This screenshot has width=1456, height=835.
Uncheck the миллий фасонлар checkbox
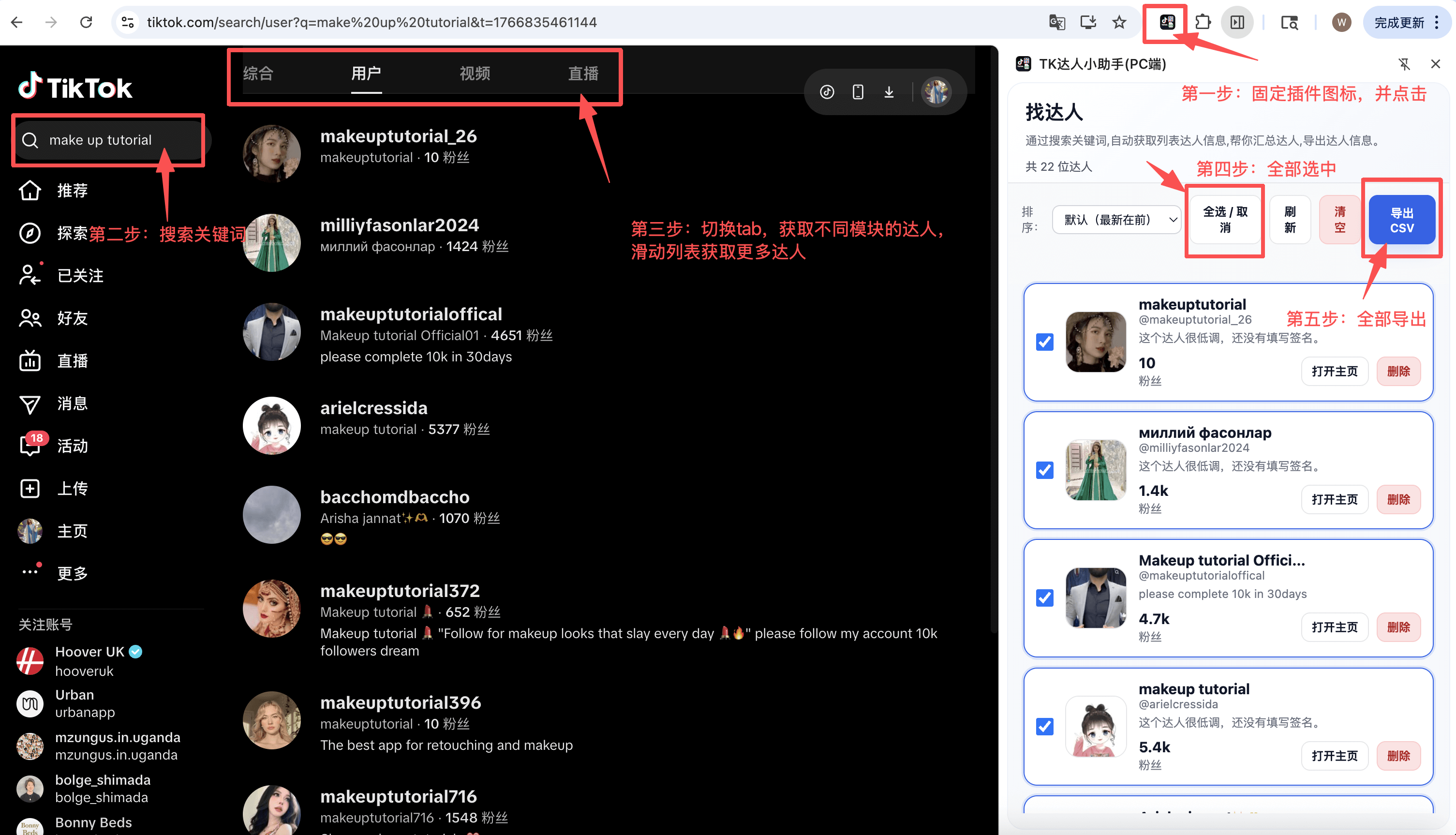[1044, 470]
